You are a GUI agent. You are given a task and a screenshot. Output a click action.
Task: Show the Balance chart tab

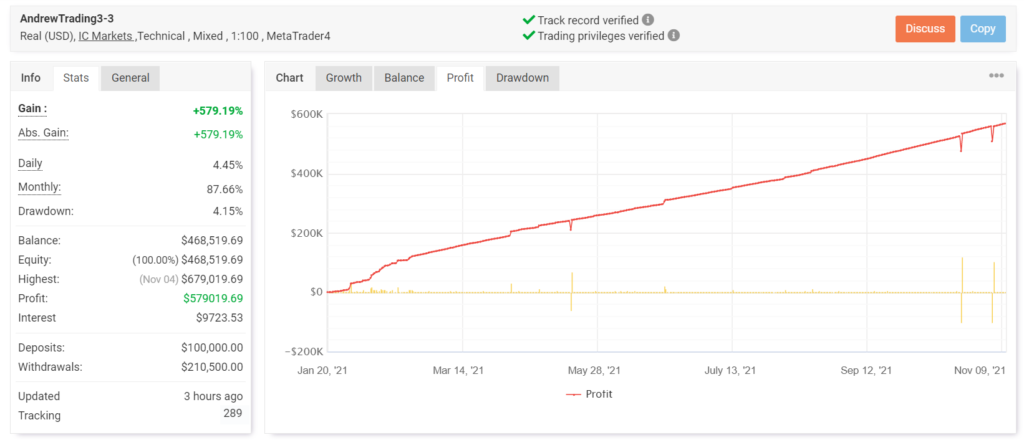click(405, 78)
